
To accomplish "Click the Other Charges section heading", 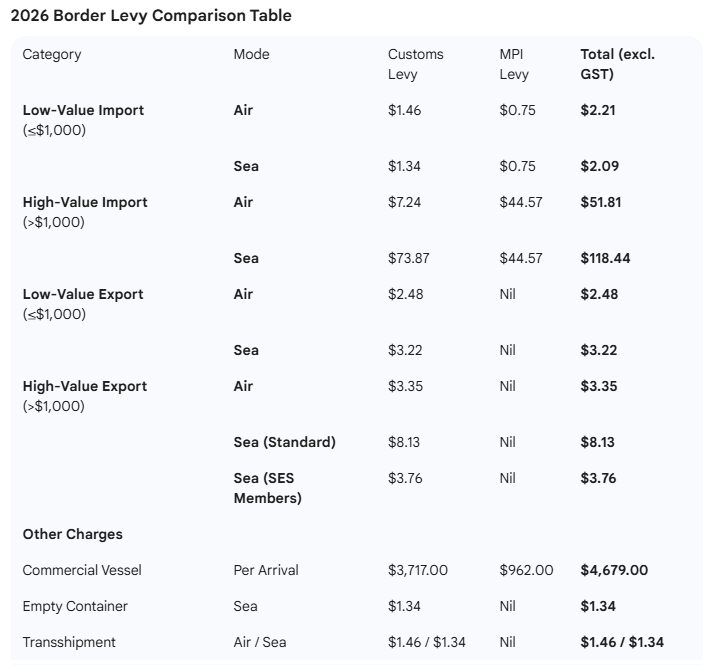I will pos(73,534).
